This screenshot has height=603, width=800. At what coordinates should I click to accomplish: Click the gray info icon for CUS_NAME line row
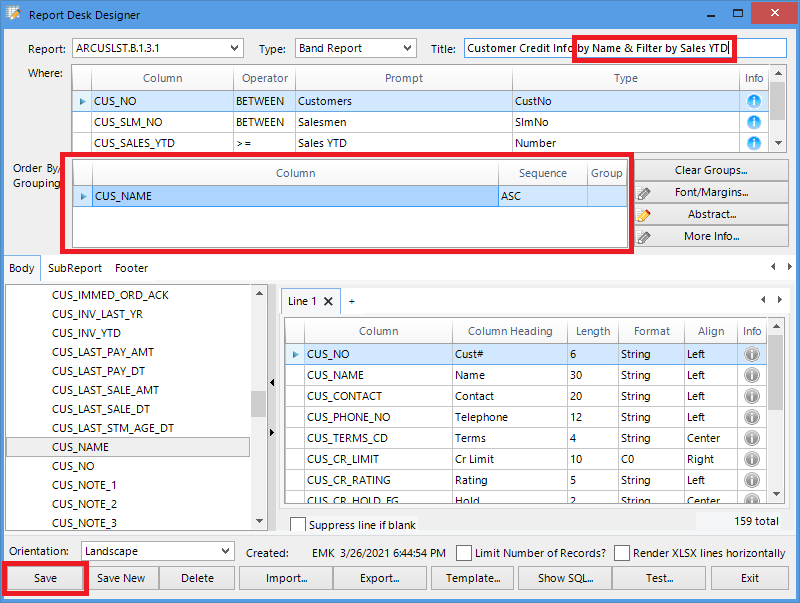click(x=752, y=375)
